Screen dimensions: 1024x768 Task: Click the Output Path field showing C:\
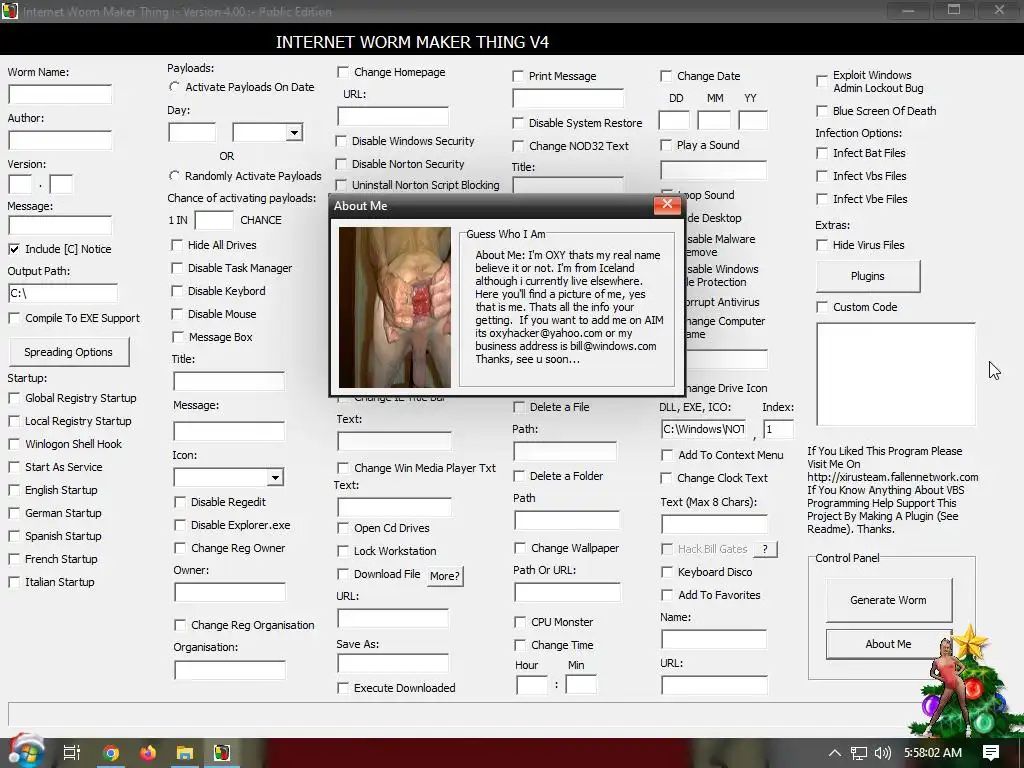pos(63,293)
